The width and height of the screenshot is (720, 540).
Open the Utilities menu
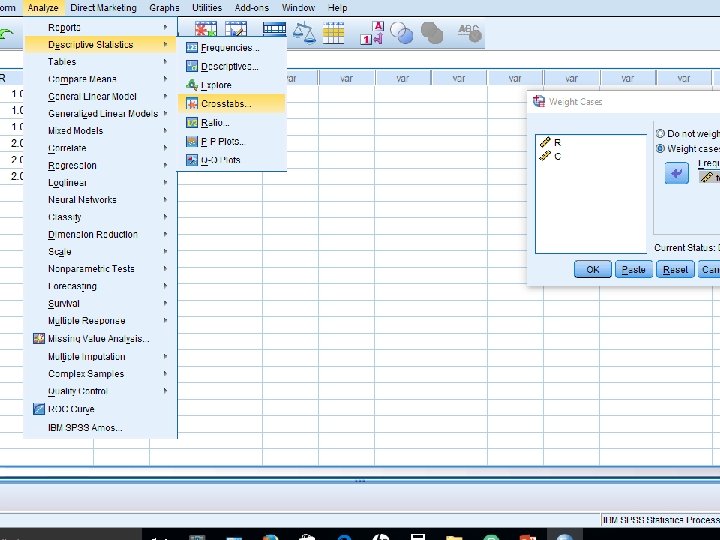click(x=207, y=8)
